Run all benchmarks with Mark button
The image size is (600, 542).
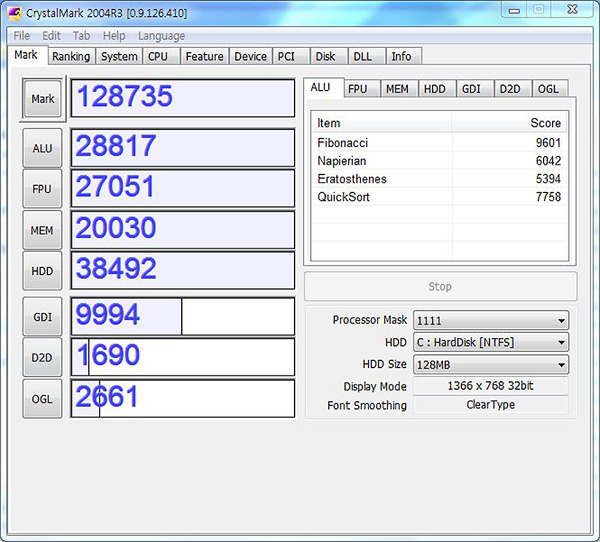43,99
